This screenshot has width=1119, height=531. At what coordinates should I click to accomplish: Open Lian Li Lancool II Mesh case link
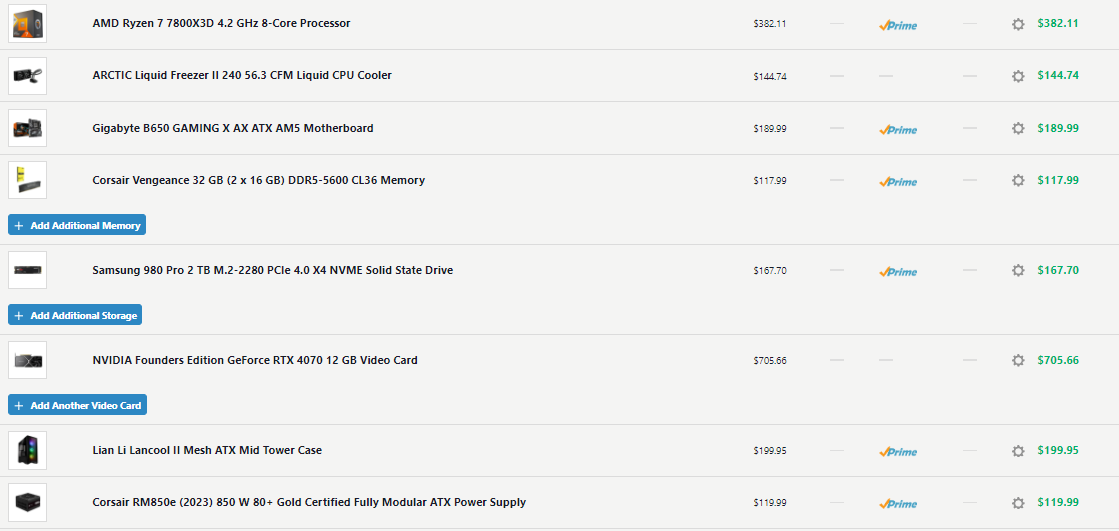point(207,450)
